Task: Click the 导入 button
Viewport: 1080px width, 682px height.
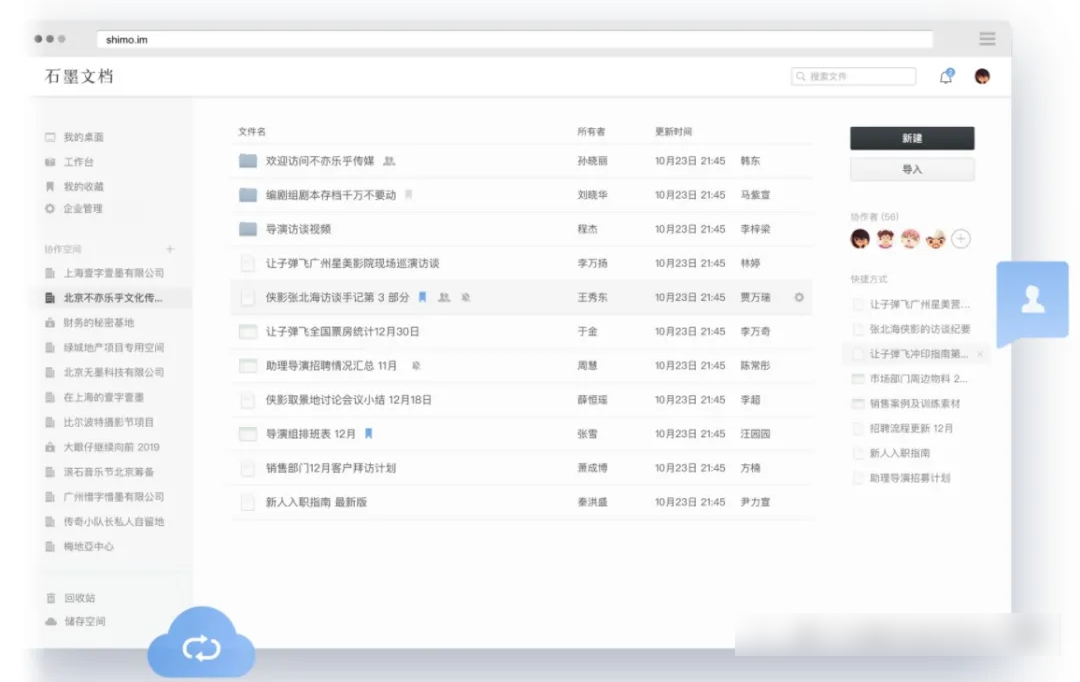Action: [912, 169]
